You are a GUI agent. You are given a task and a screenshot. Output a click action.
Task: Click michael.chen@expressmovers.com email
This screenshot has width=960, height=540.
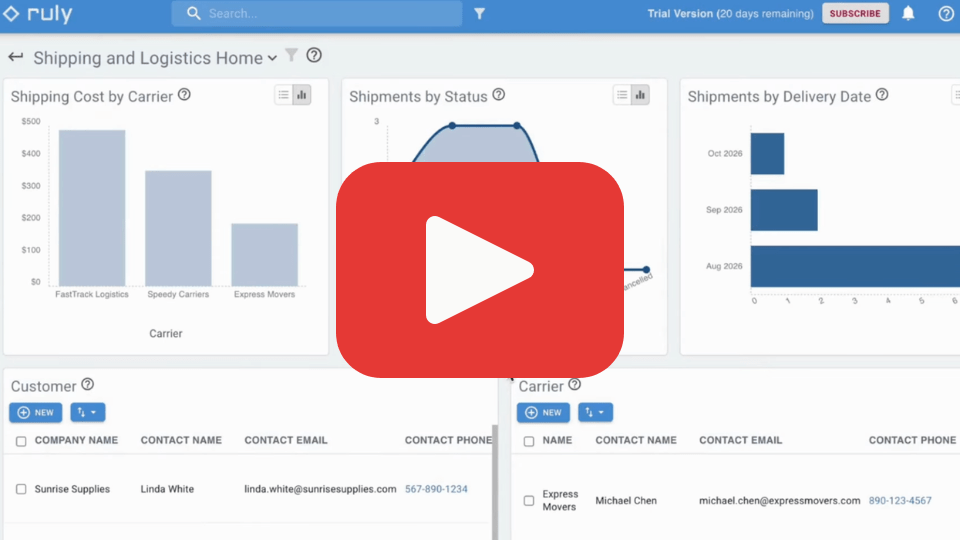779,501
